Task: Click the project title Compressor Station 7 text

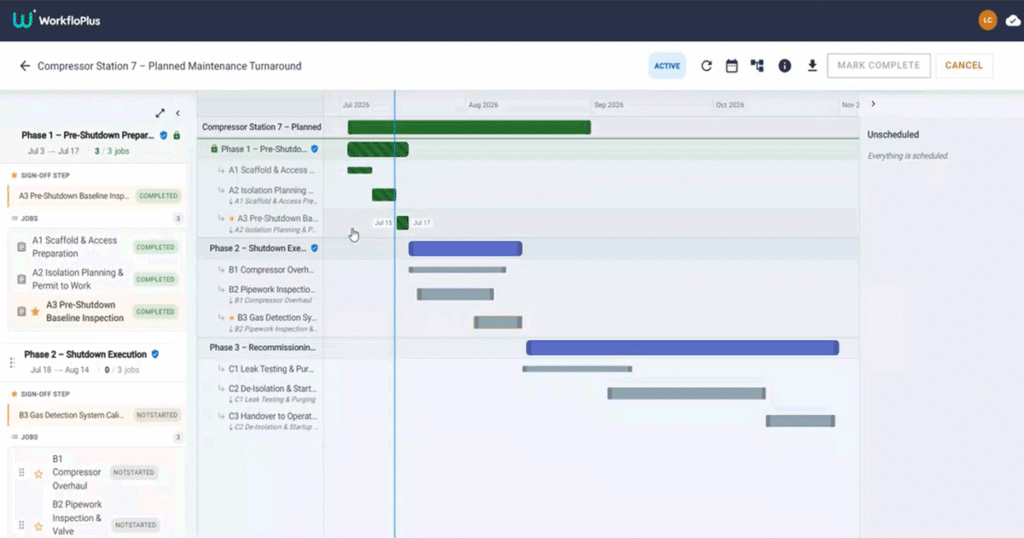Action: coord(169,66)
